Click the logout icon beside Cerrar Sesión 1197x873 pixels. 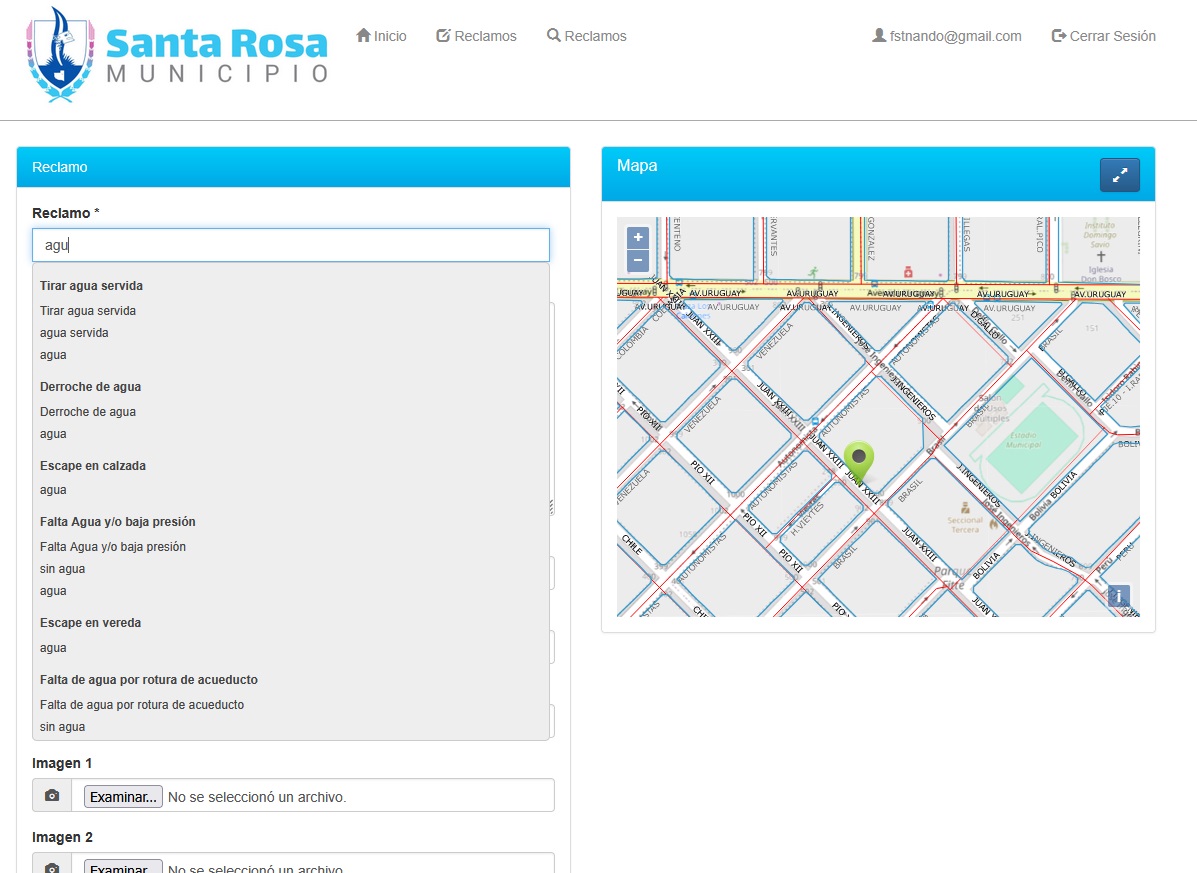pyautogui.click(x=1057, y=34)
